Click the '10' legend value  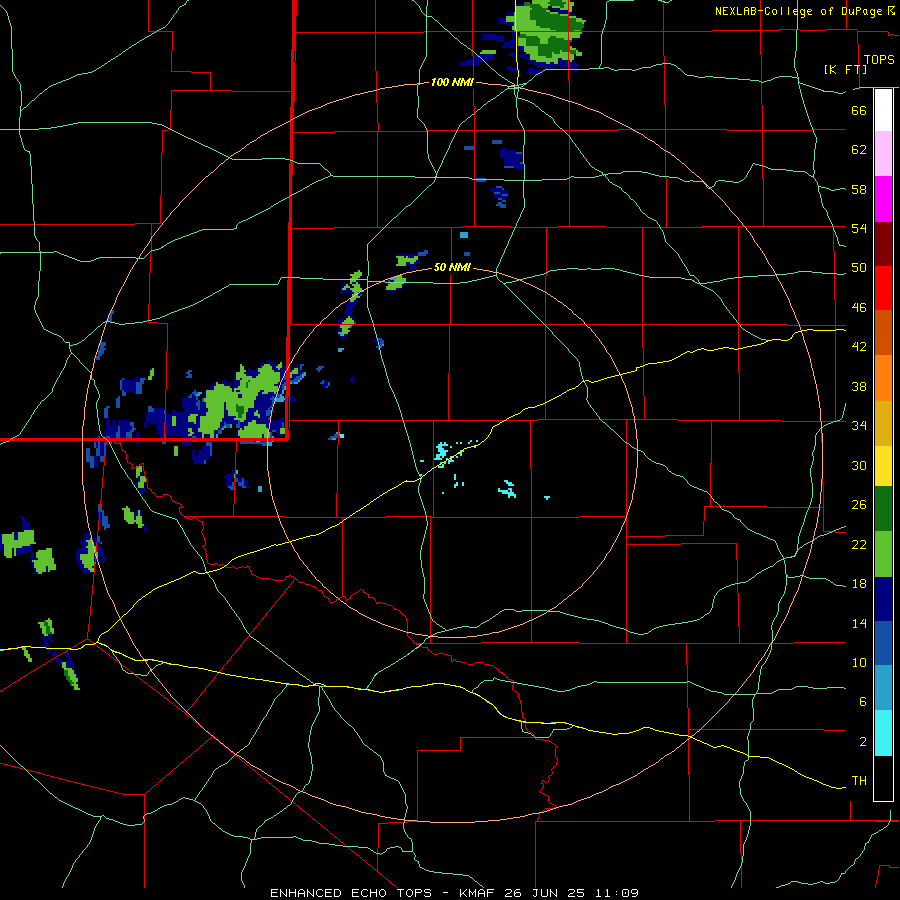(x=859, y=663)
